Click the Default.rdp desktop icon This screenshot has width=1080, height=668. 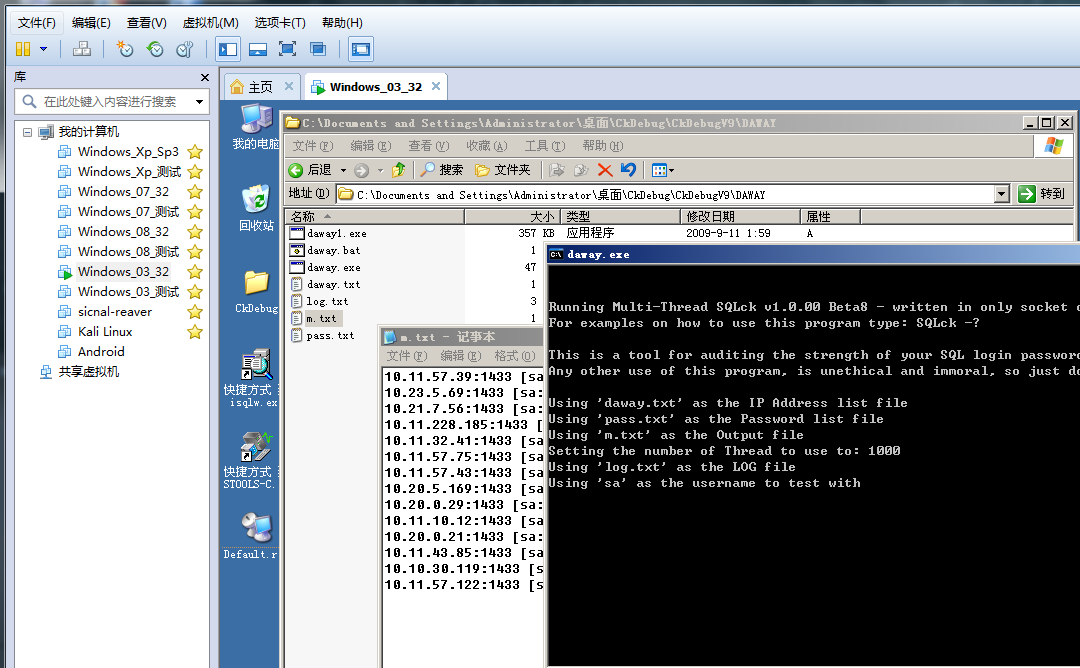tap(251, 536)
